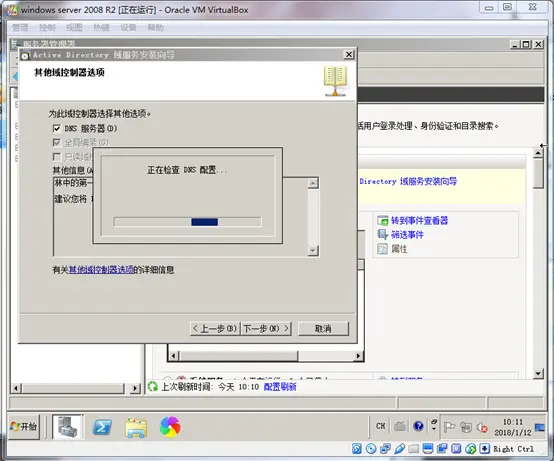Open the 视图 menu in VirtualBox

coord(74,28)
